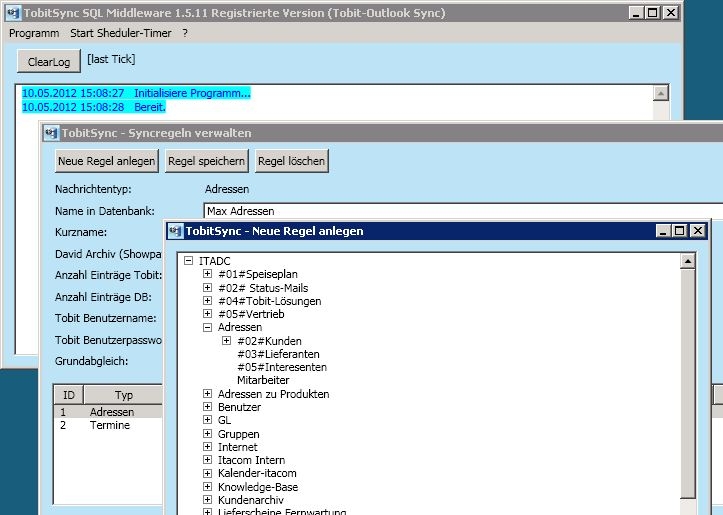Screen dimensions: 723x515
Task: Expand the #01#Speiseplan node
Action: click(207, 274)
